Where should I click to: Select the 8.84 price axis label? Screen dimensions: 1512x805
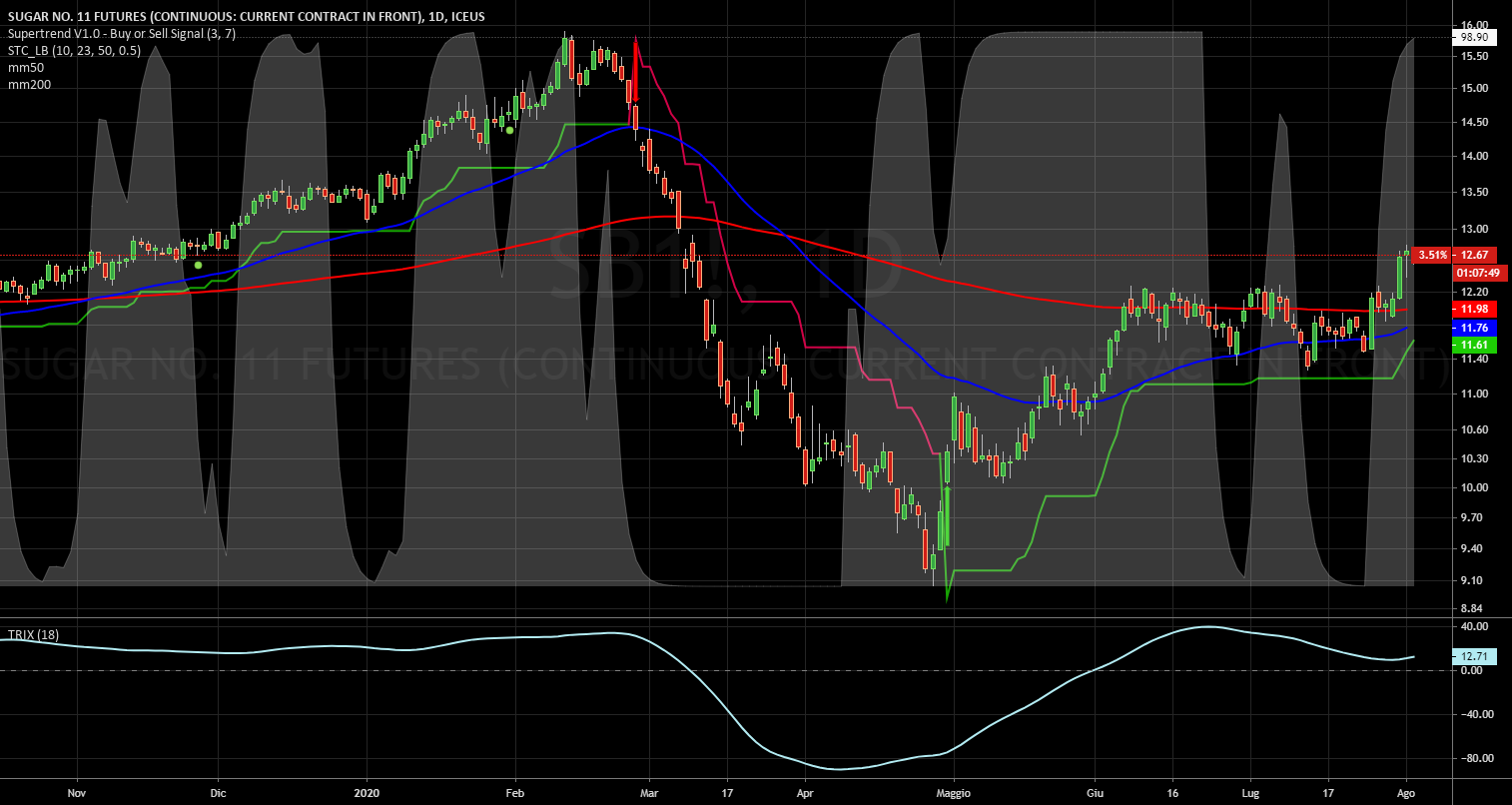click(1474, 608)
